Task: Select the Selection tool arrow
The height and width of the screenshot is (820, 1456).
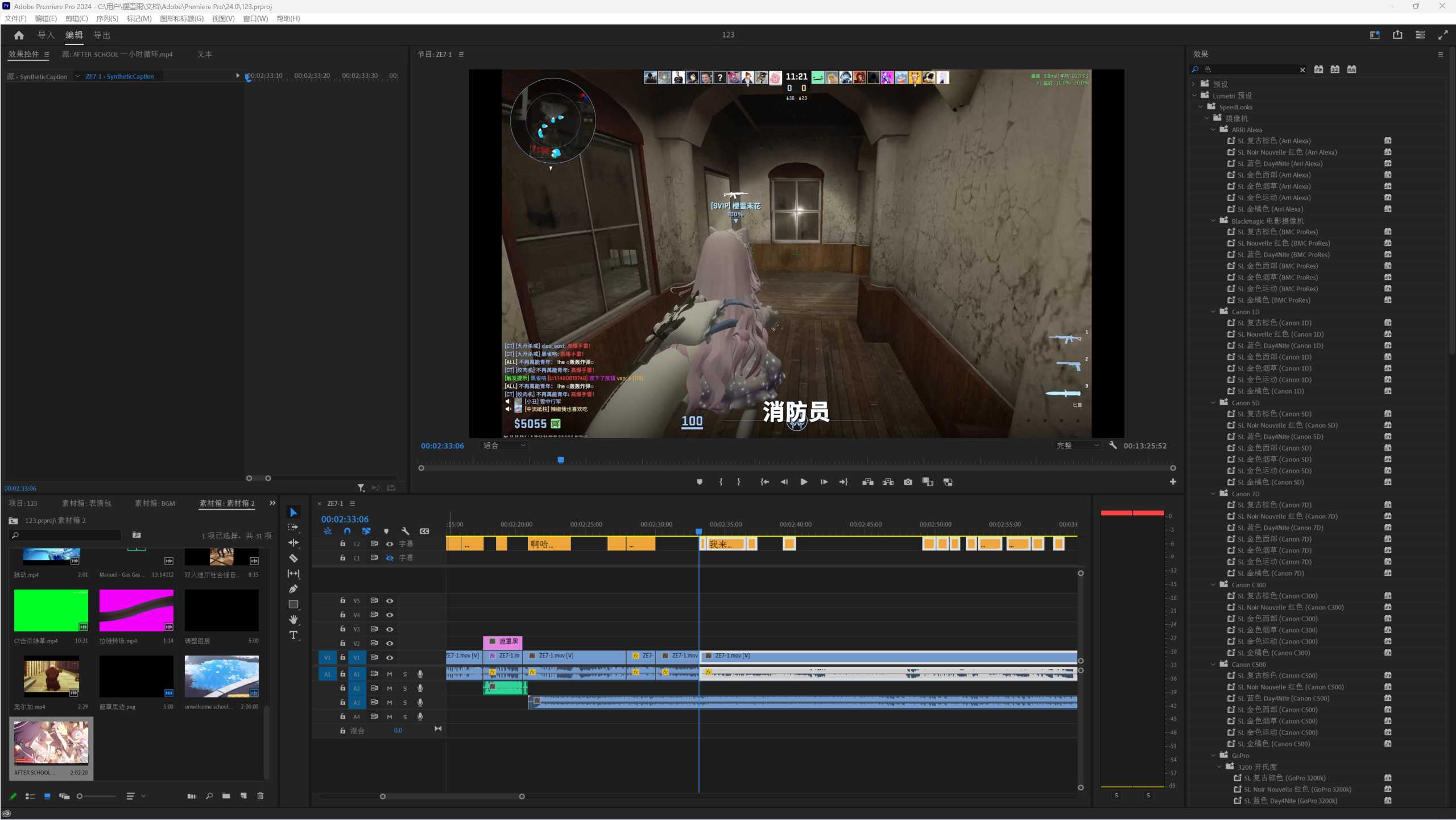Action: (x=293, y=513)
